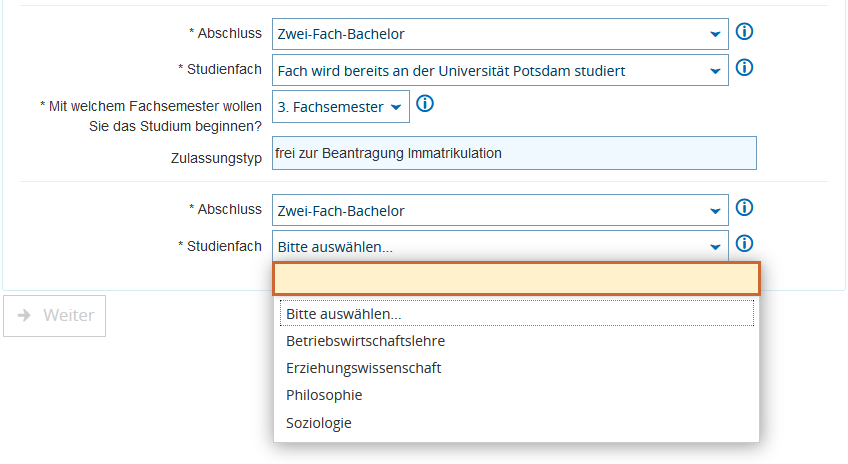
Task: Expand Studienfach dropdown showing 'Fach wird bereits'
Action: click(x=500, y=70)
